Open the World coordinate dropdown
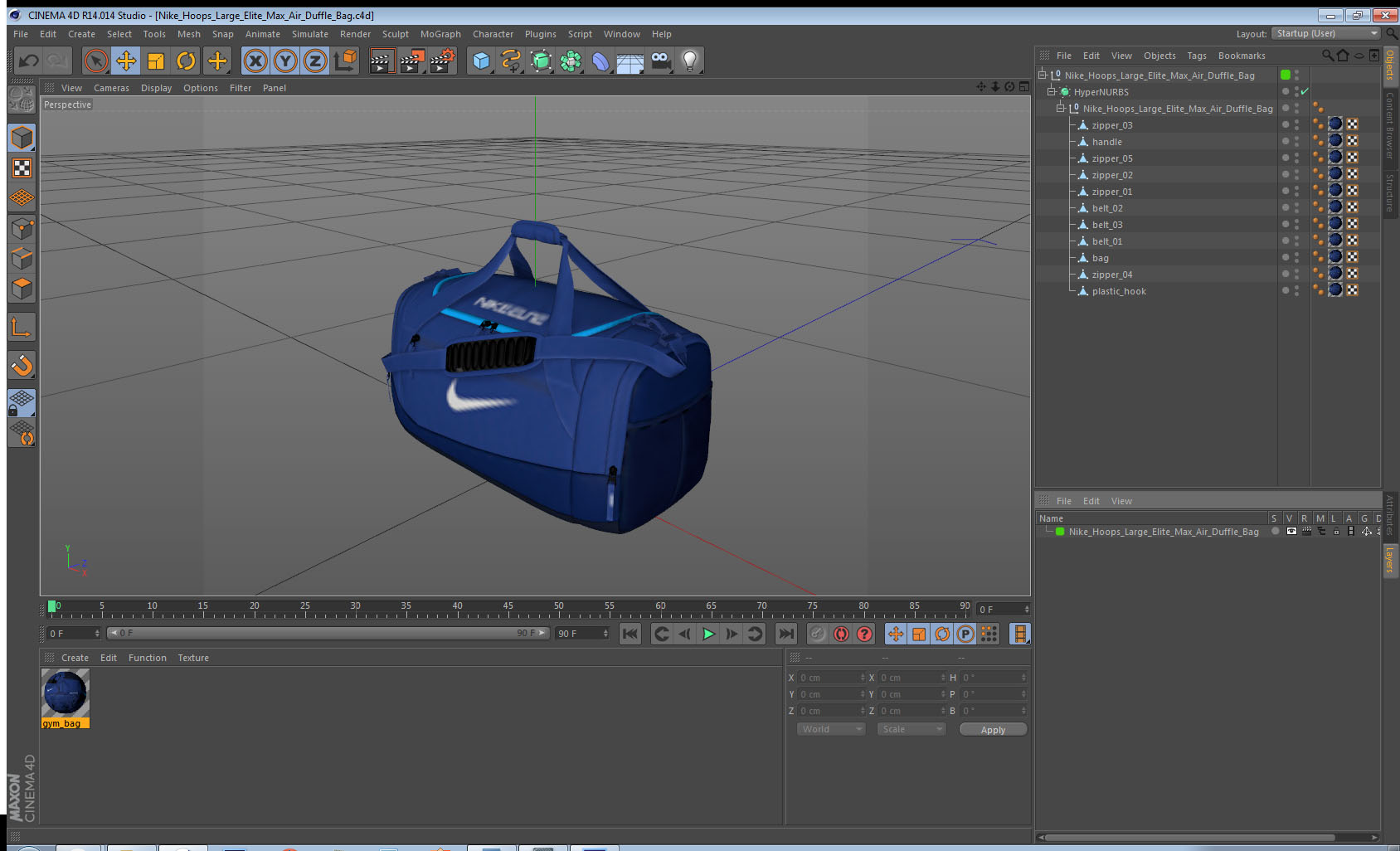The width and height of the screenshot is (1400, 851). click(831, 729)
